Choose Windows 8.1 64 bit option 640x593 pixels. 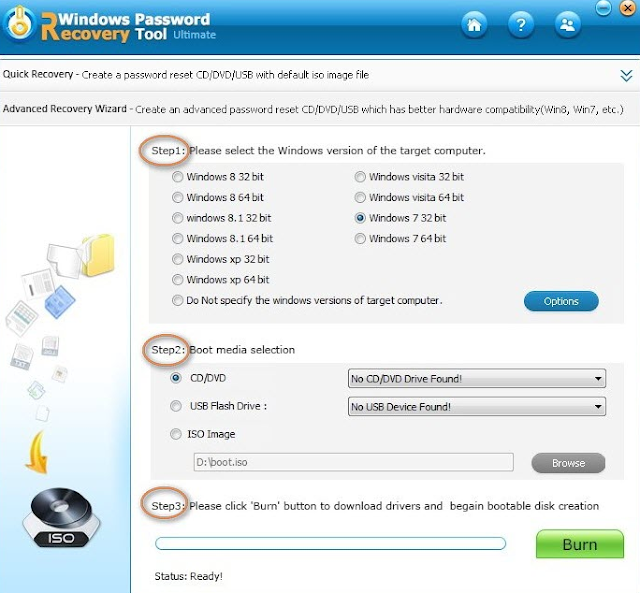[x=177, y=238]
